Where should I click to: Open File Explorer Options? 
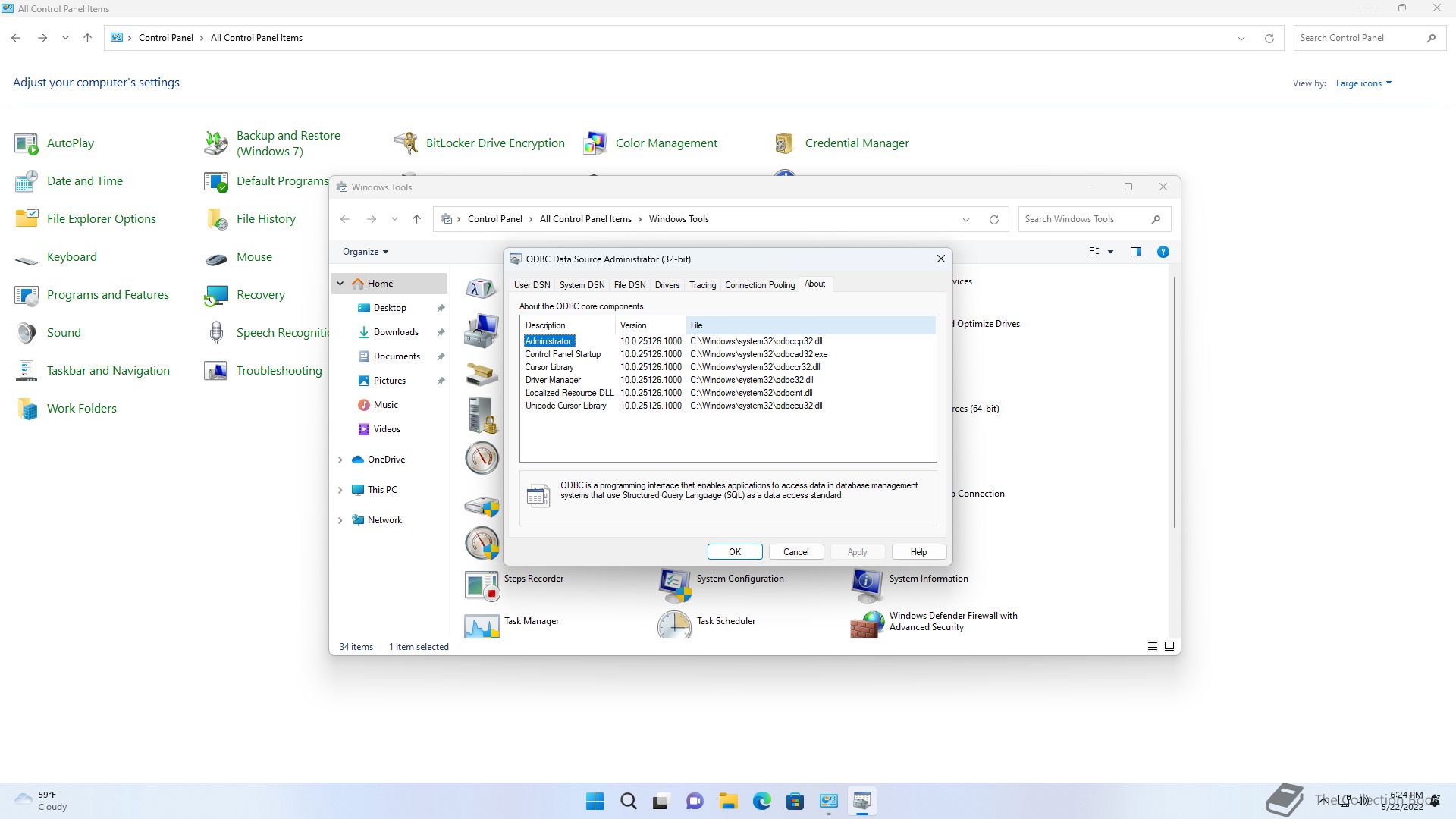[86, 219]
